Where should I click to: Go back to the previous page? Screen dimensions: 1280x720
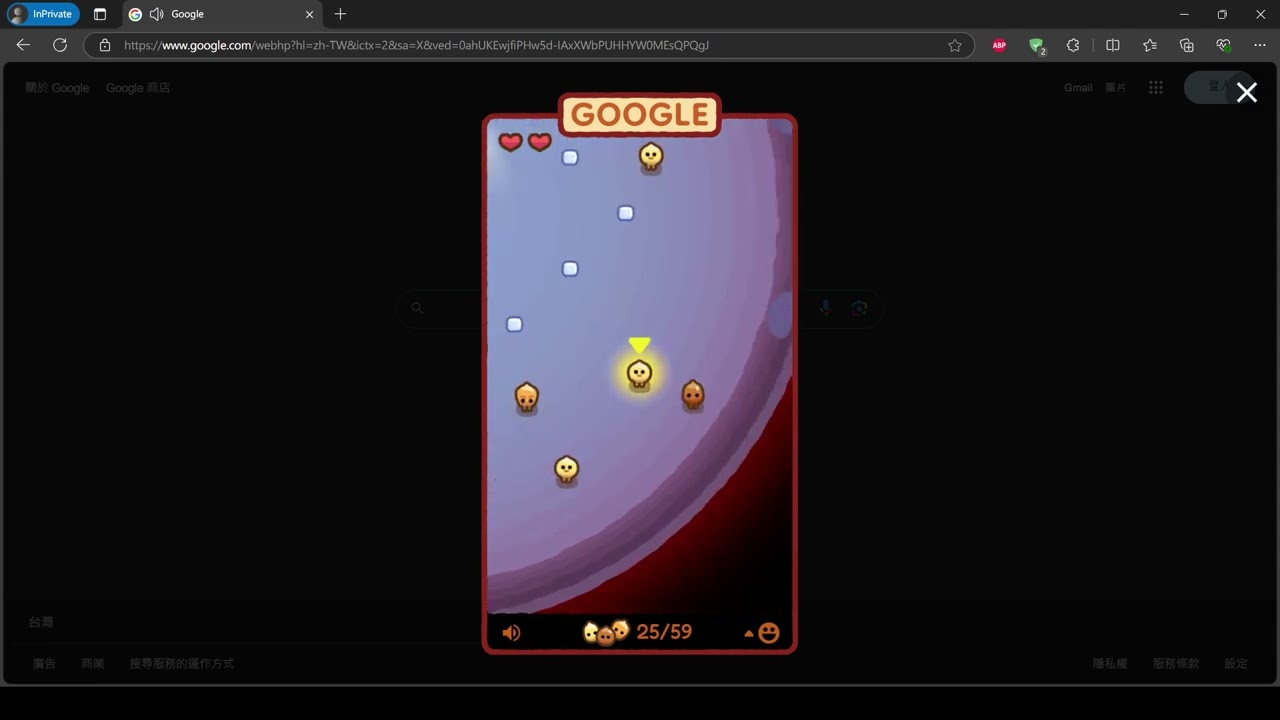coord(23,45)
